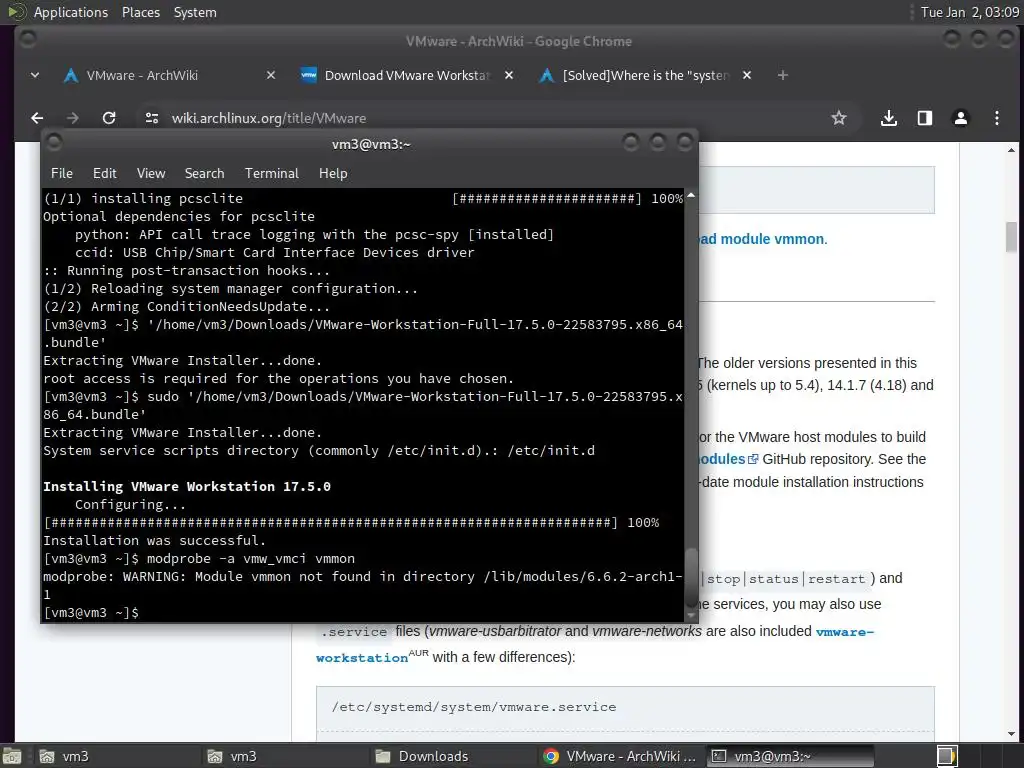
Task: View site information icon in address bar
Action: pos(152,118)
